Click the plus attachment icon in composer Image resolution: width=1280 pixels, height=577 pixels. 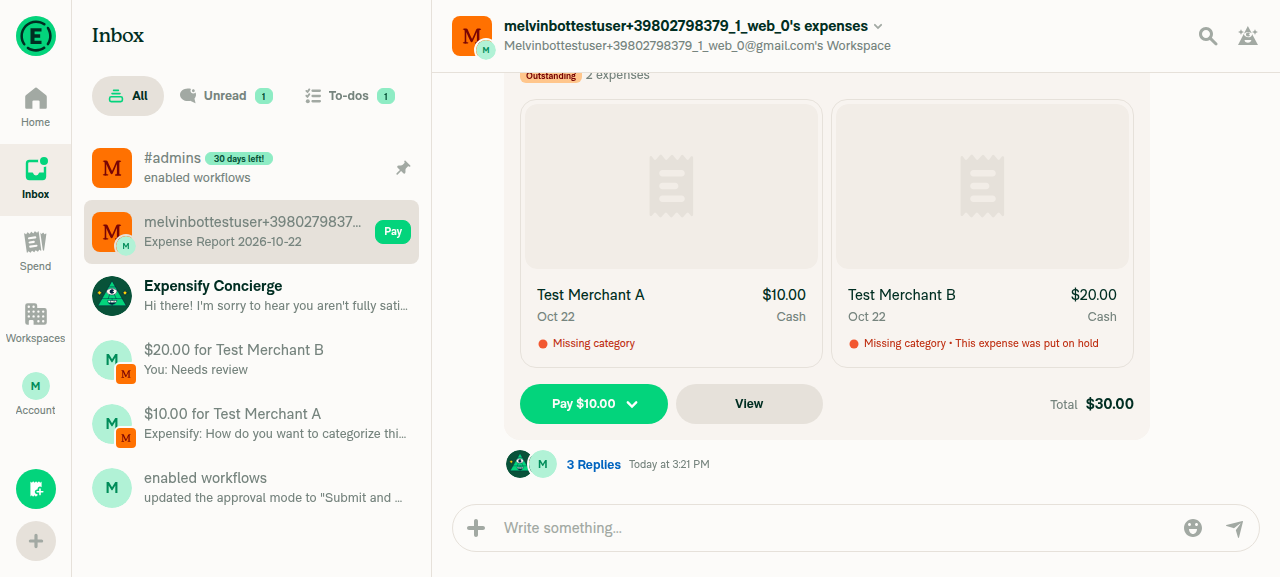pyautogui.click(x=476, y=528)
